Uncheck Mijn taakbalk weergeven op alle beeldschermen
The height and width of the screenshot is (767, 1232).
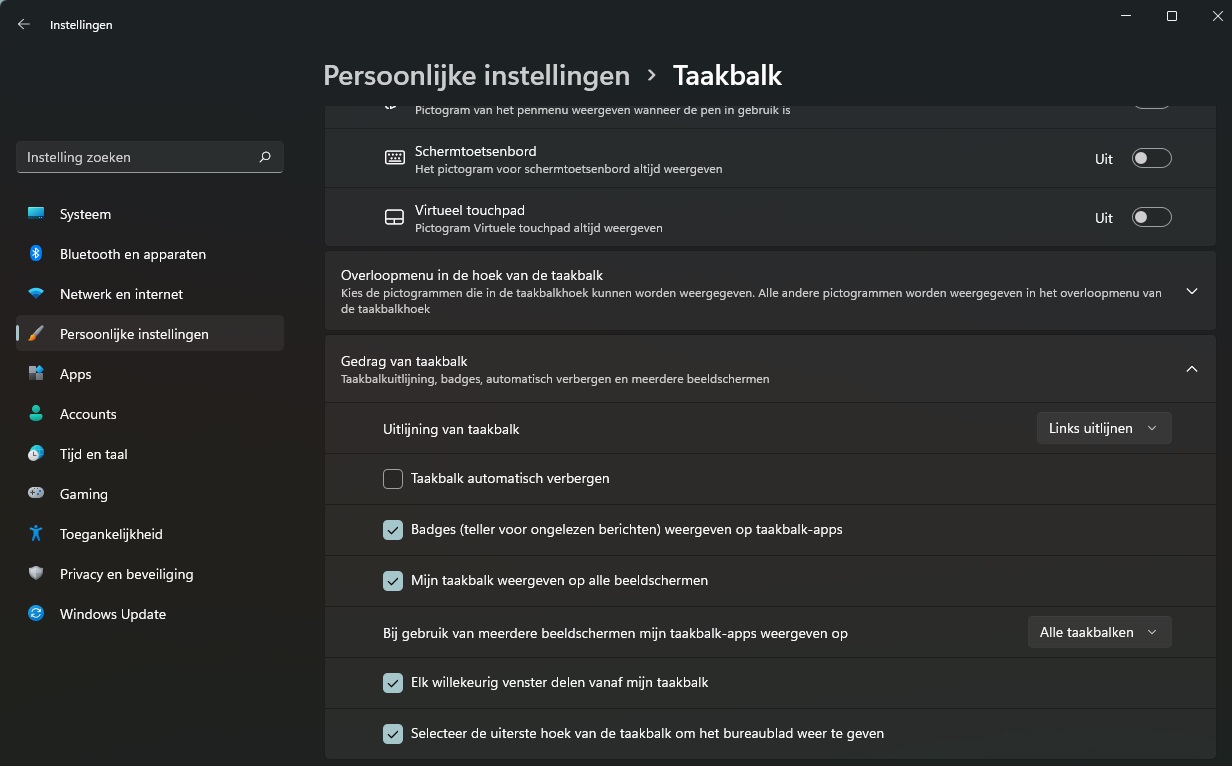[392, 580]
